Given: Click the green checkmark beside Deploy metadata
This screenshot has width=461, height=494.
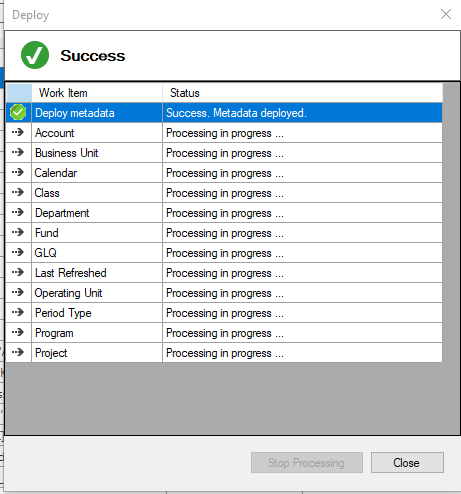Looking at the screenshot, I should [18, 112].
